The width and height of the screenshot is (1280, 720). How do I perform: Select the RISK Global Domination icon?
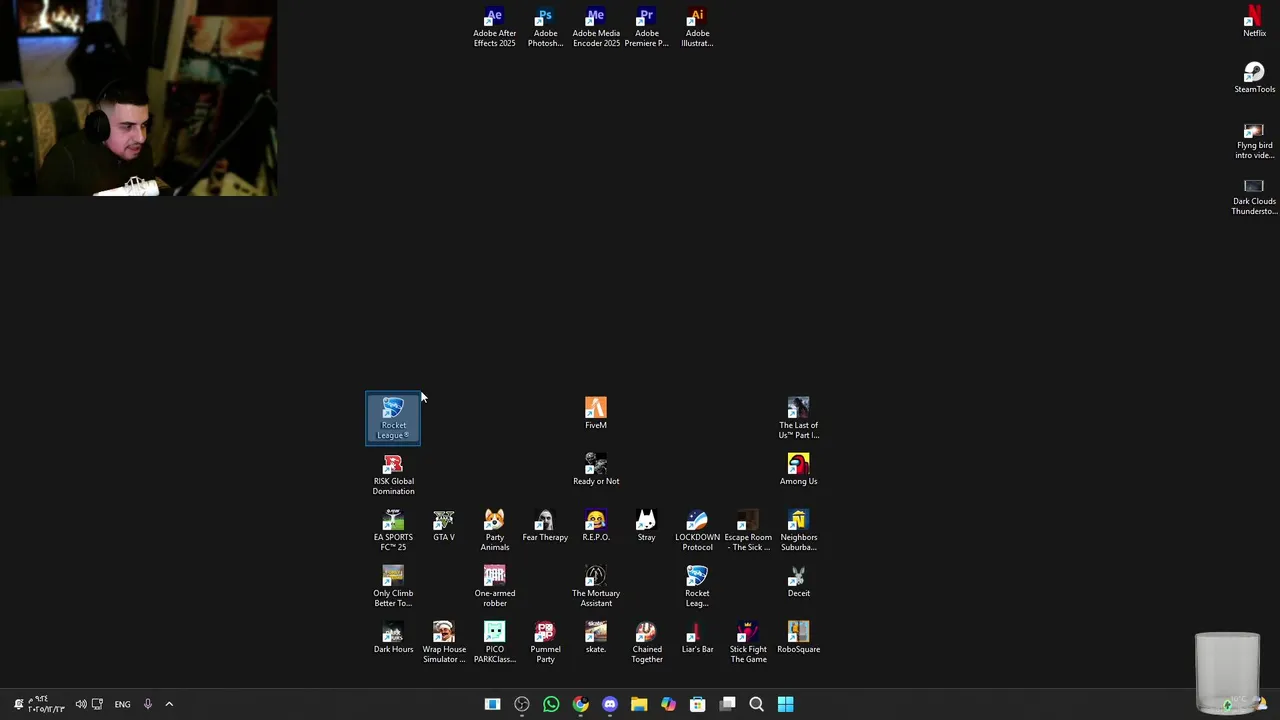coord(393,475)
